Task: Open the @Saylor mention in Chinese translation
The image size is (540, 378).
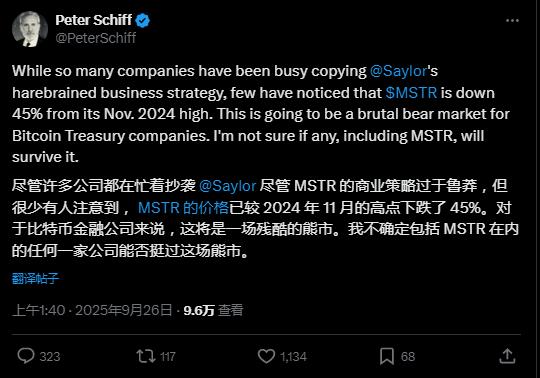Action: pos(228,186)
